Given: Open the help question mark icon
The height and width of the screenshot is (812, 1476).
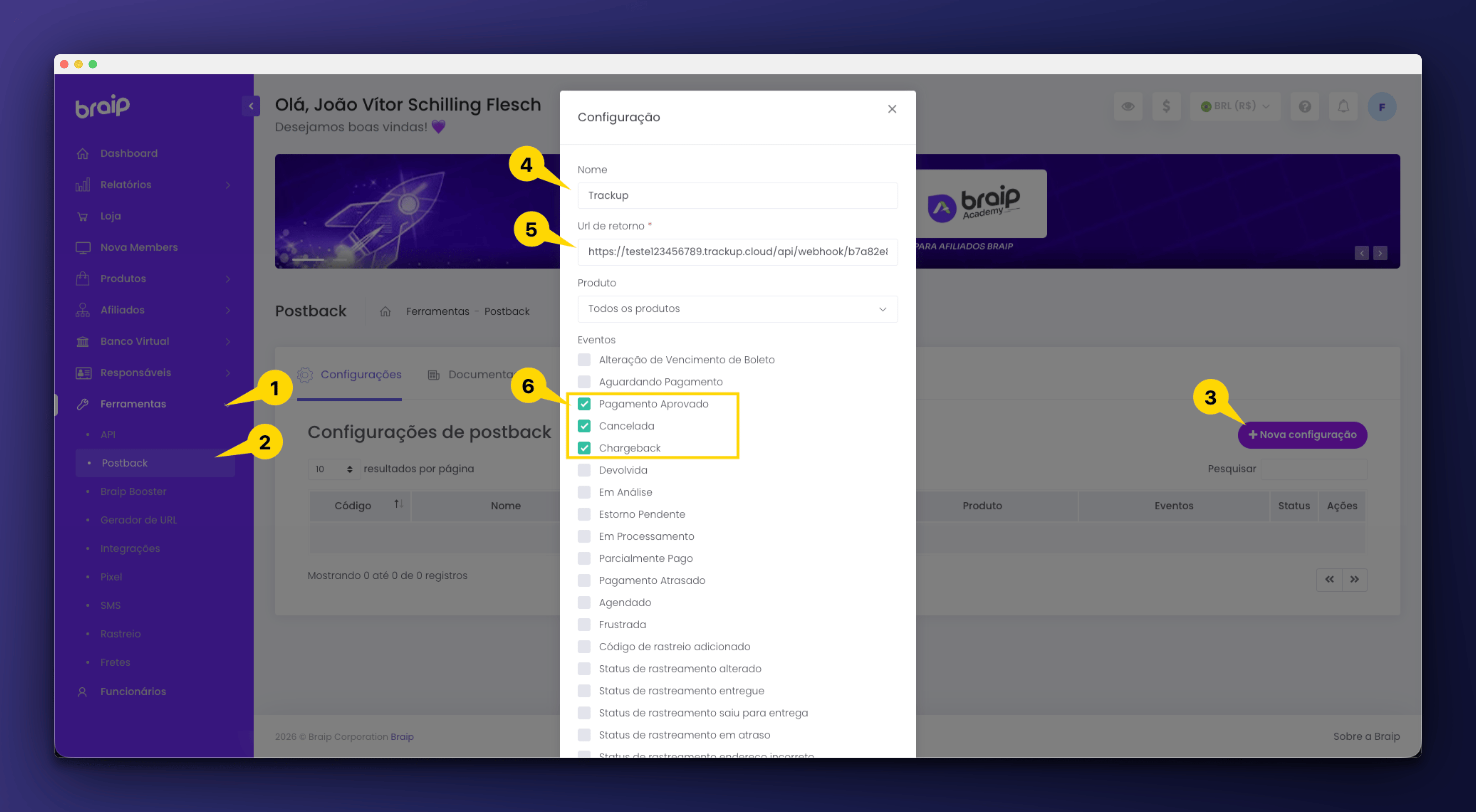Looking at the screenshot, I should (x=1305, y=106).
